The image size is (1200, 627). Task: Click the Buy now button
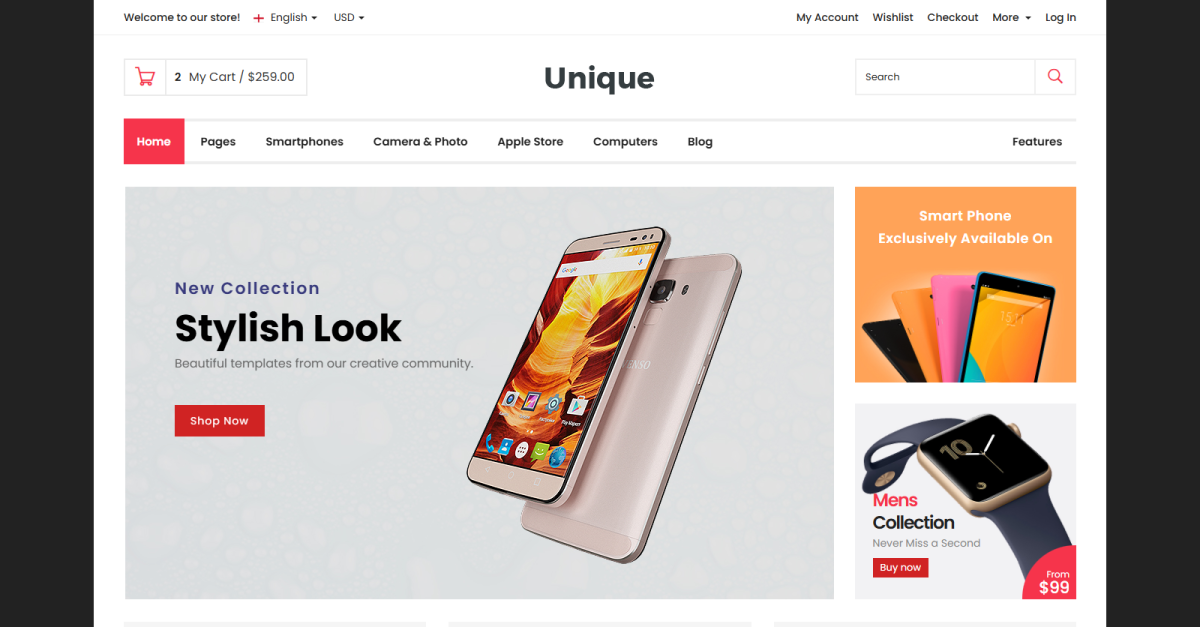point(900,567)
